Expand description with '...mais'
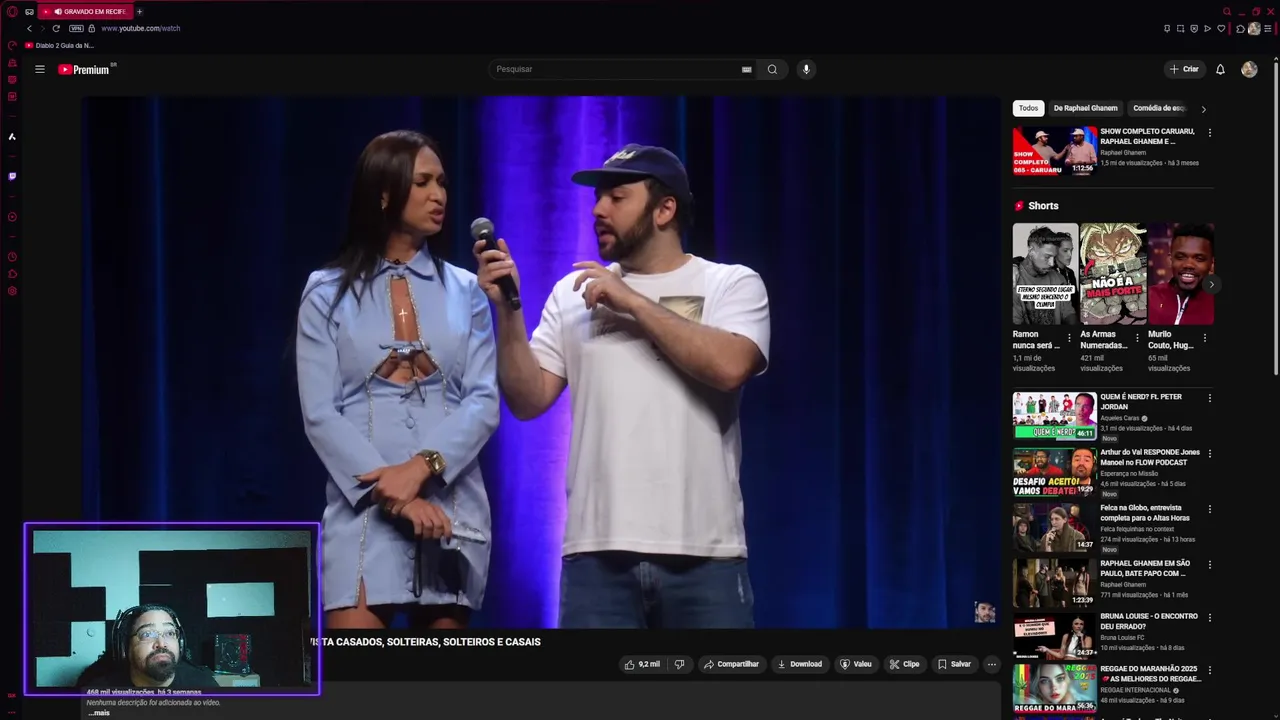The image size is (1280, 720). click(x=99, y=713)
